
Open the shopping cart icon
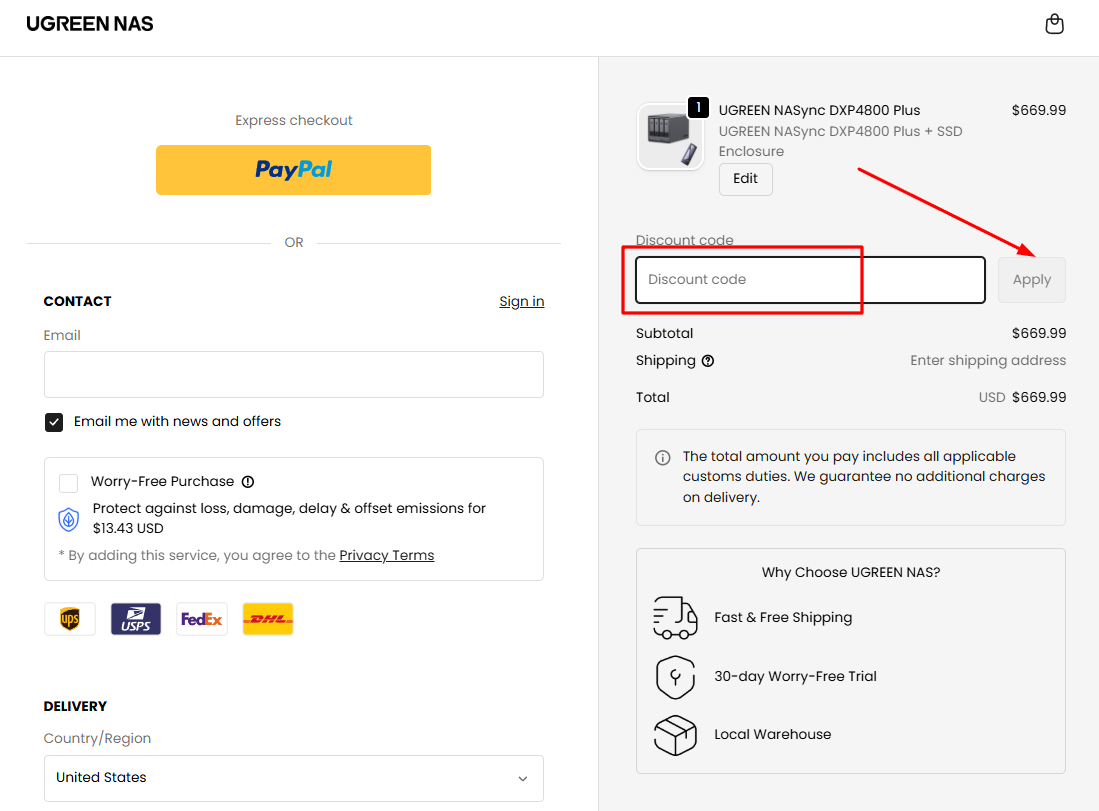1054,23
